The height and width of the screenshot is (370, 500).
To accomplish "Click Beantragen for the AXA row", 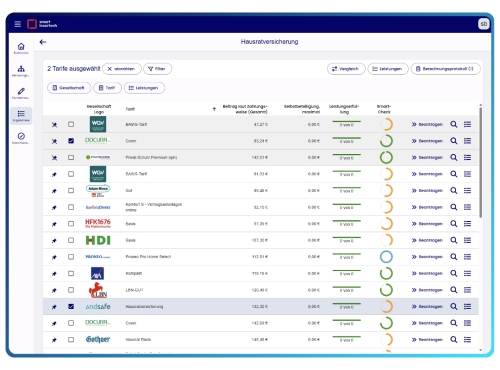I will 427,274.
